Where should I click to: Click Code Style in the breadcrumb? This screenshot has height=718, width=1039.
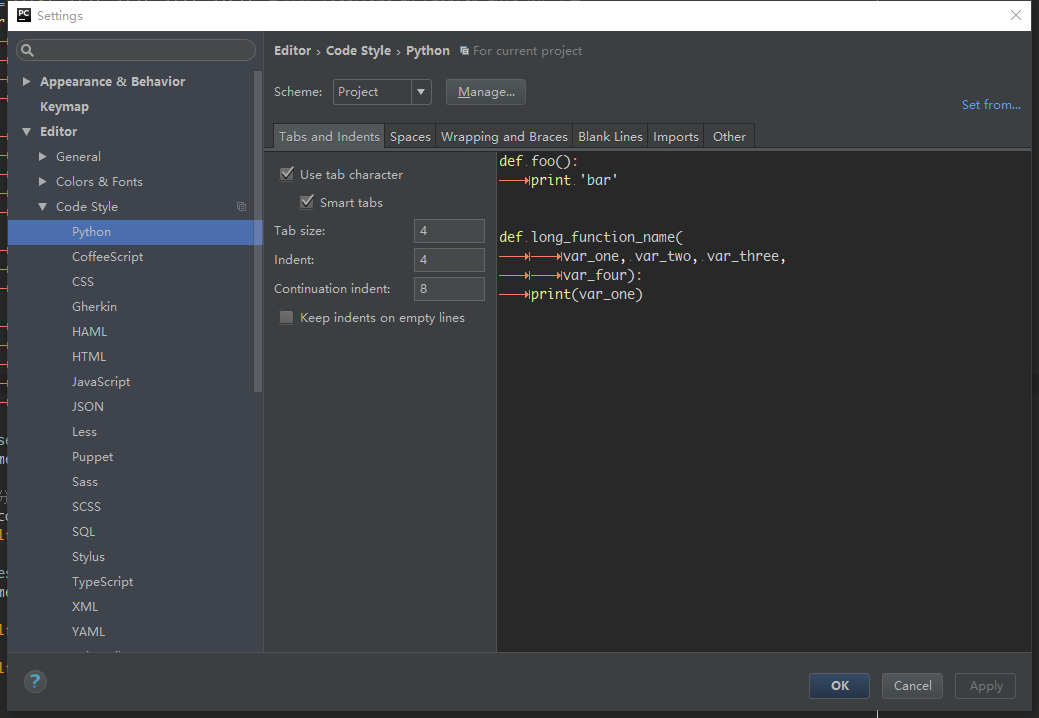(x=358, y=51)
